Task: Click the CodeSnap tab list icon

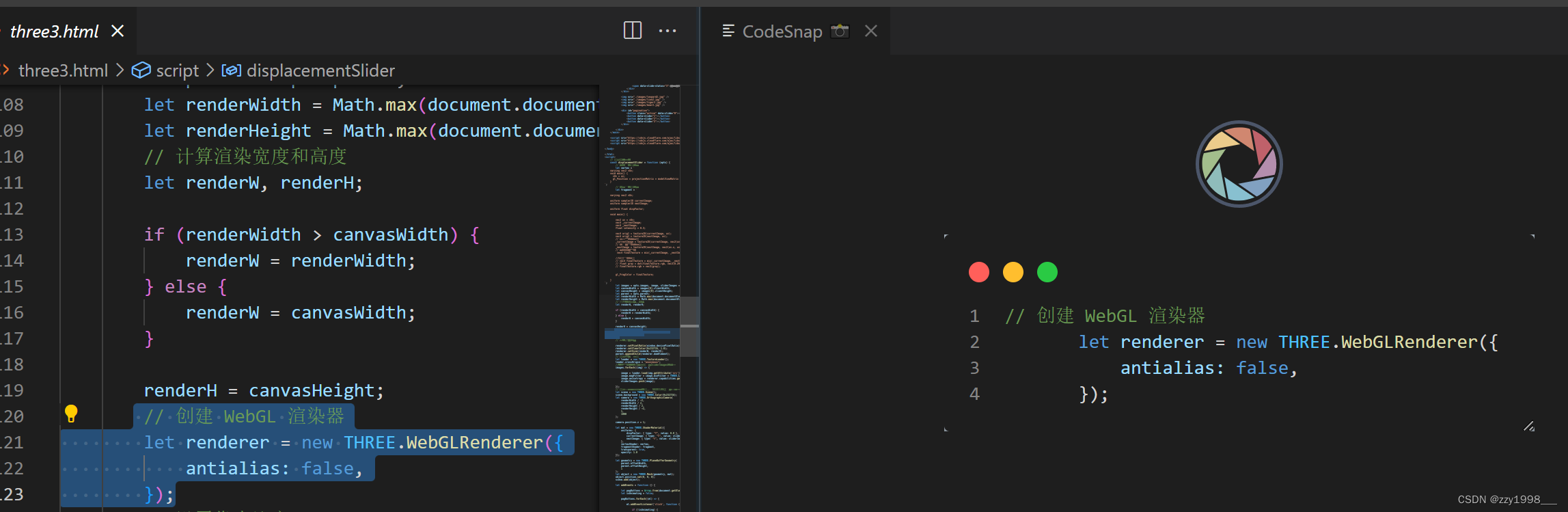Action: [x=728, y=31]
